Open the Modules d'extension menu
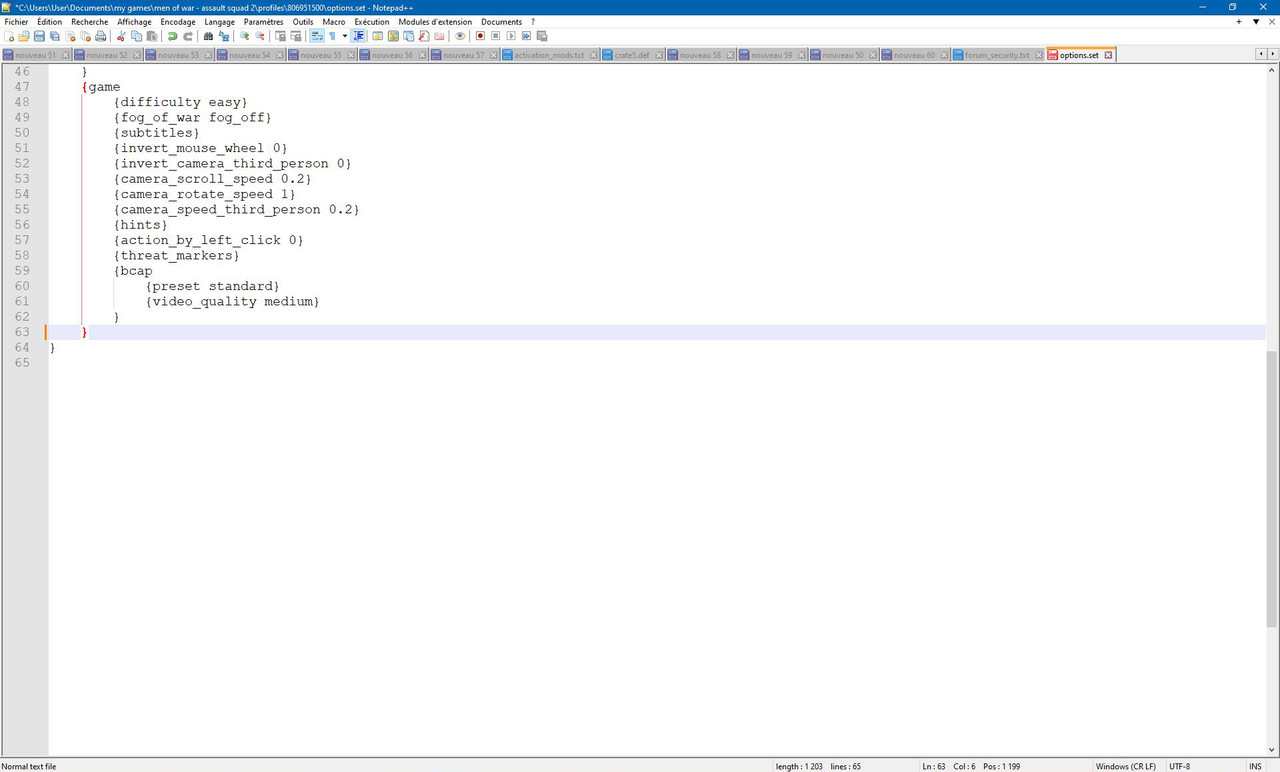Viewport: 1280px width, 772px height. pyautogui.click(x=435, y=21)
